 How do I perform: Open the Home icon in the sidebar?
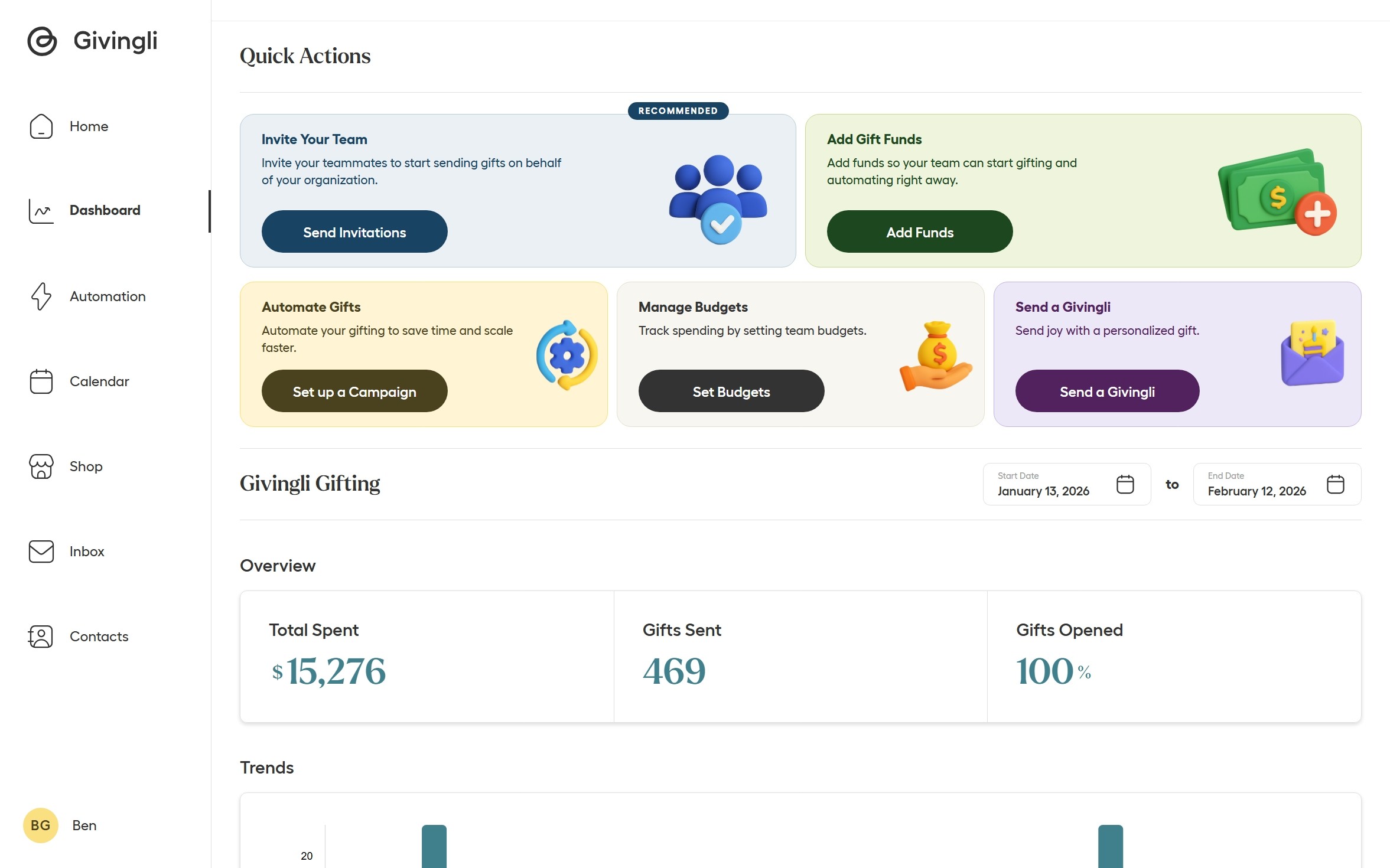pyautogui.click(x=40, y=126)
